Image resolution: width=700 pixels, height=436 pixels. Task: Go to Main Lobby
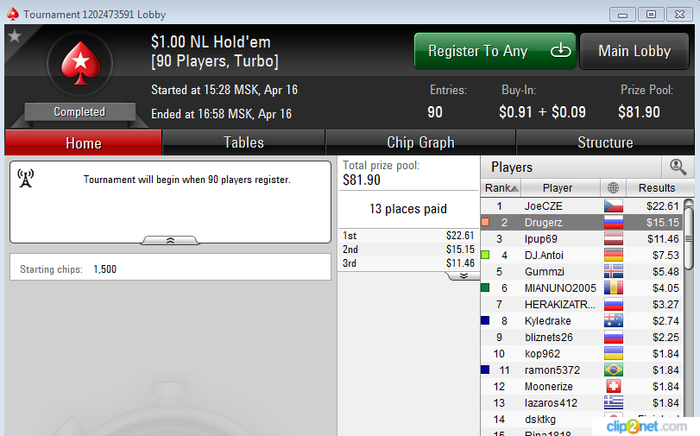tap(634, 51)
